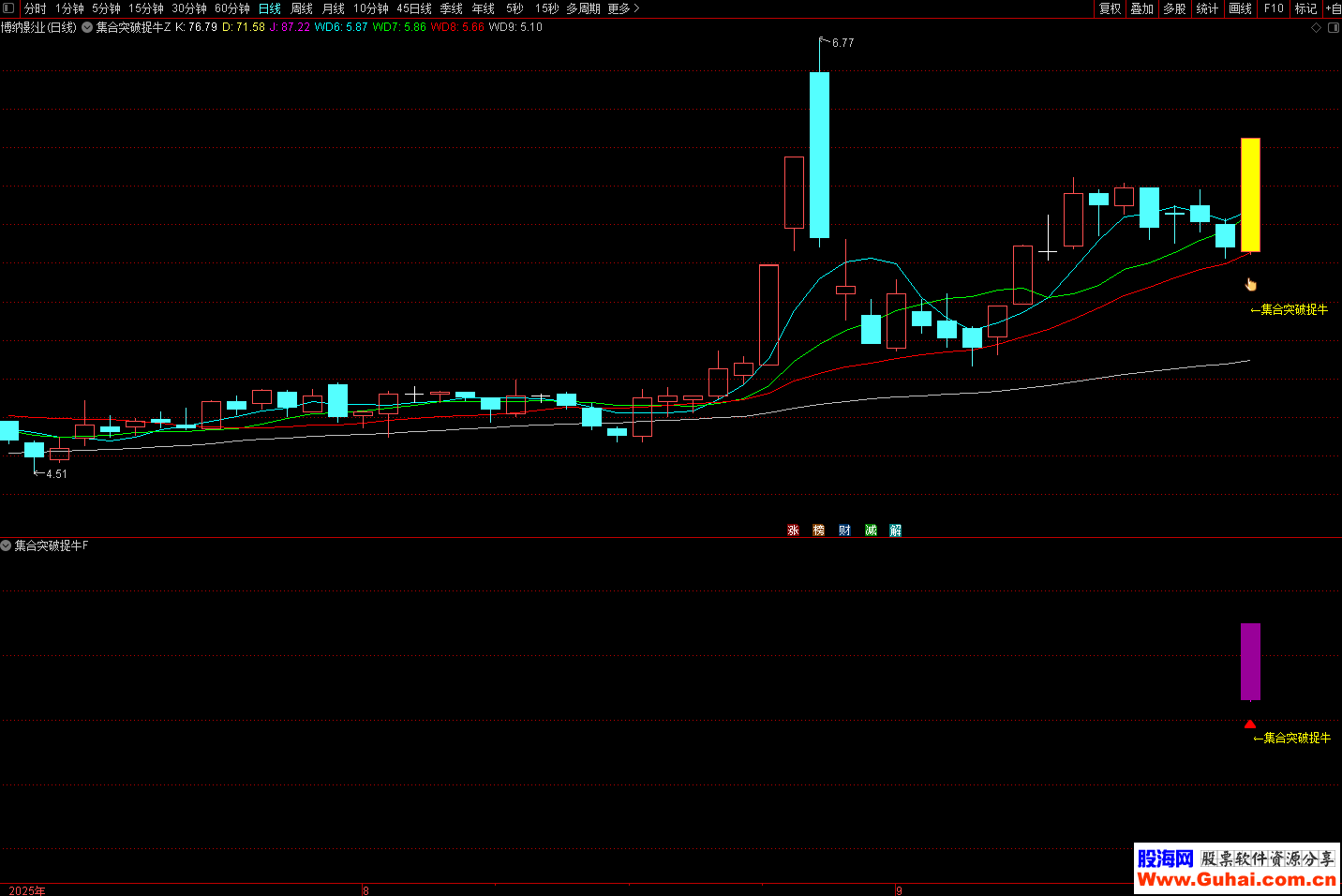Click the 统计 statistics button
1342x896 pixels.
[1207, 8]
